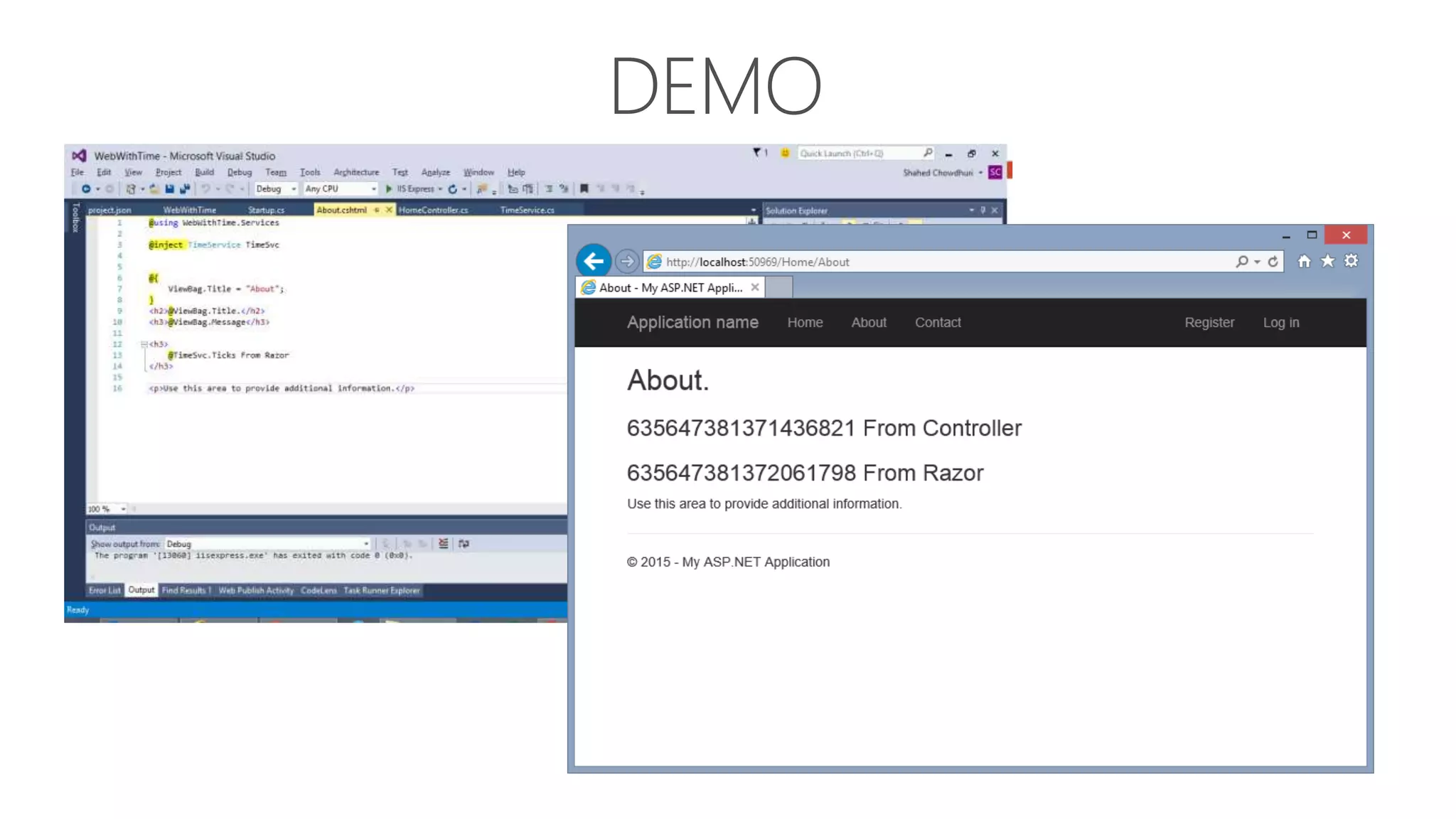Open the Debug configuration dropdown
Image resolution: width=1456 pixels, height=819 pixels.
pos(293,189)
